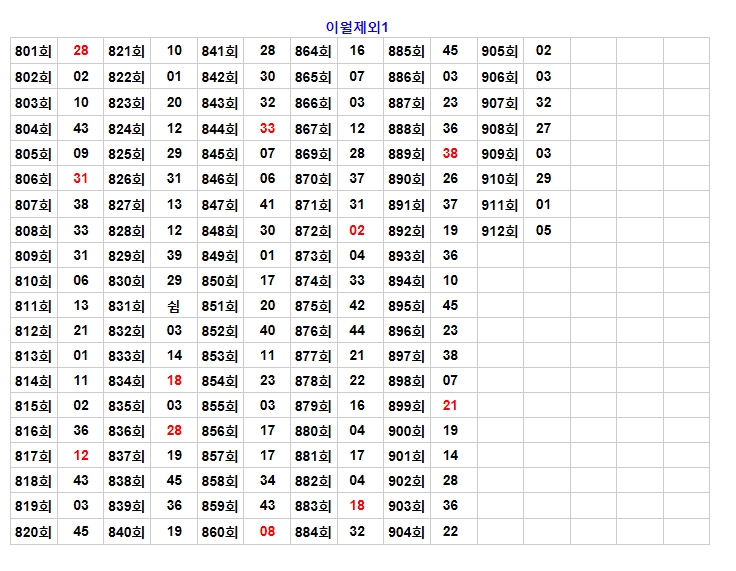Click the 860회 round cell

(x=219, y=533)
